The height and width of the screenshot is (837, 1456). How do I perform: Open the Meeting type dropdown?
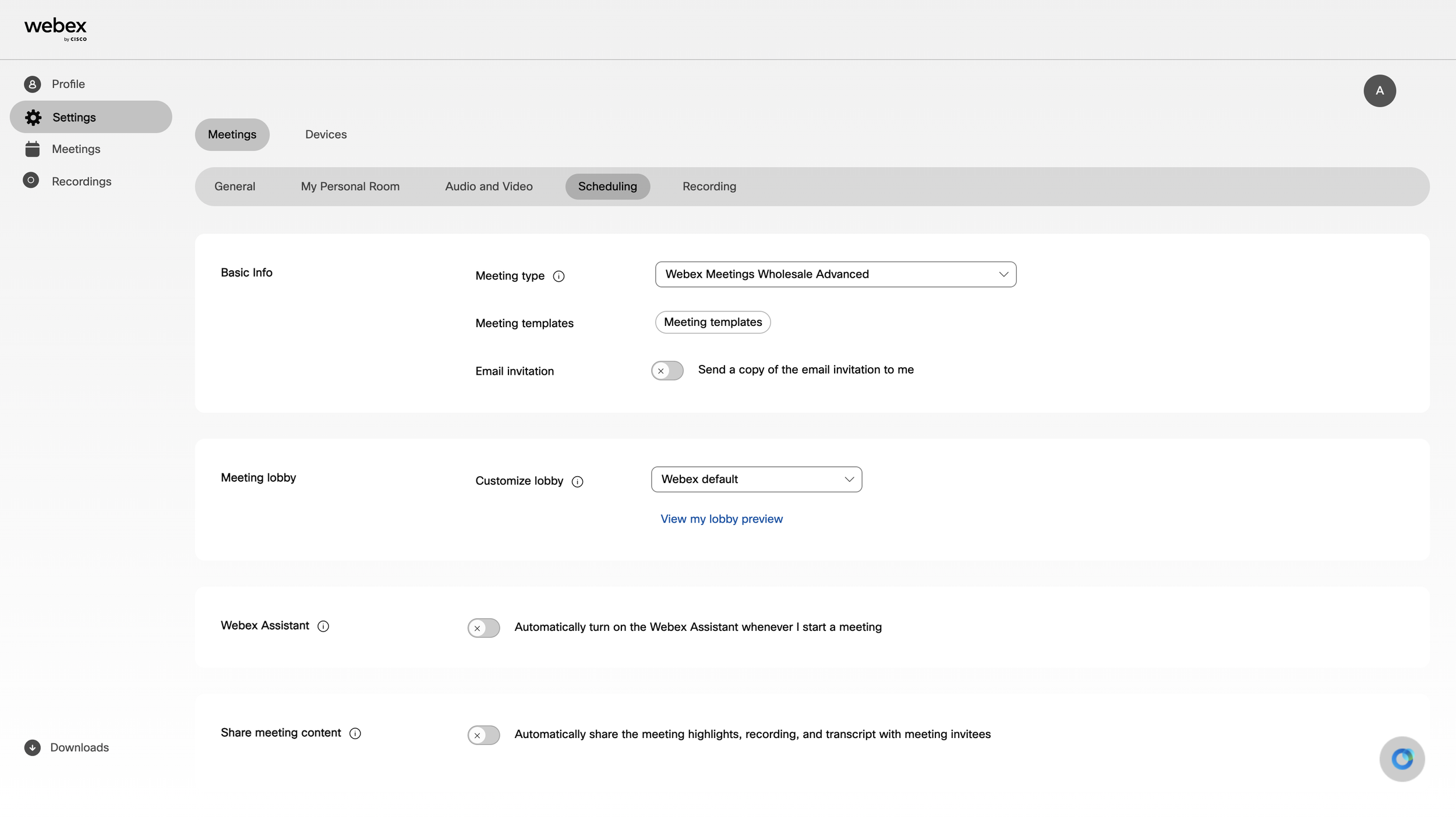coord(836,274)
